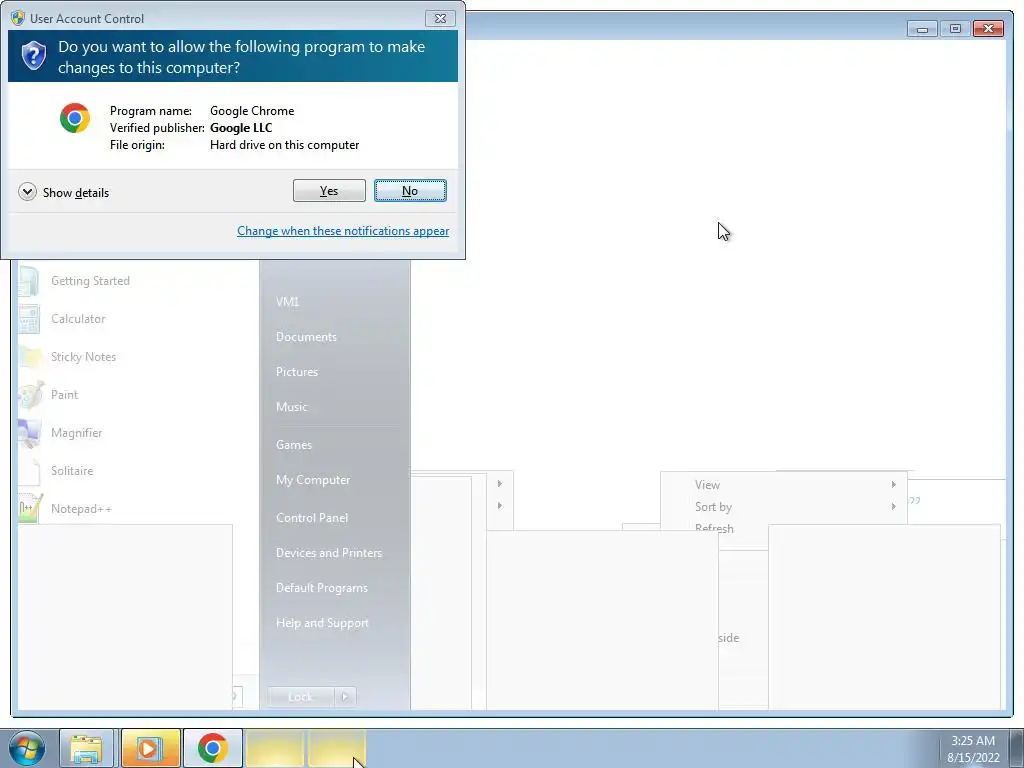Screen dimensions: 1024x768
Task: Launch Calculator from Start menu
Action: 78,319
